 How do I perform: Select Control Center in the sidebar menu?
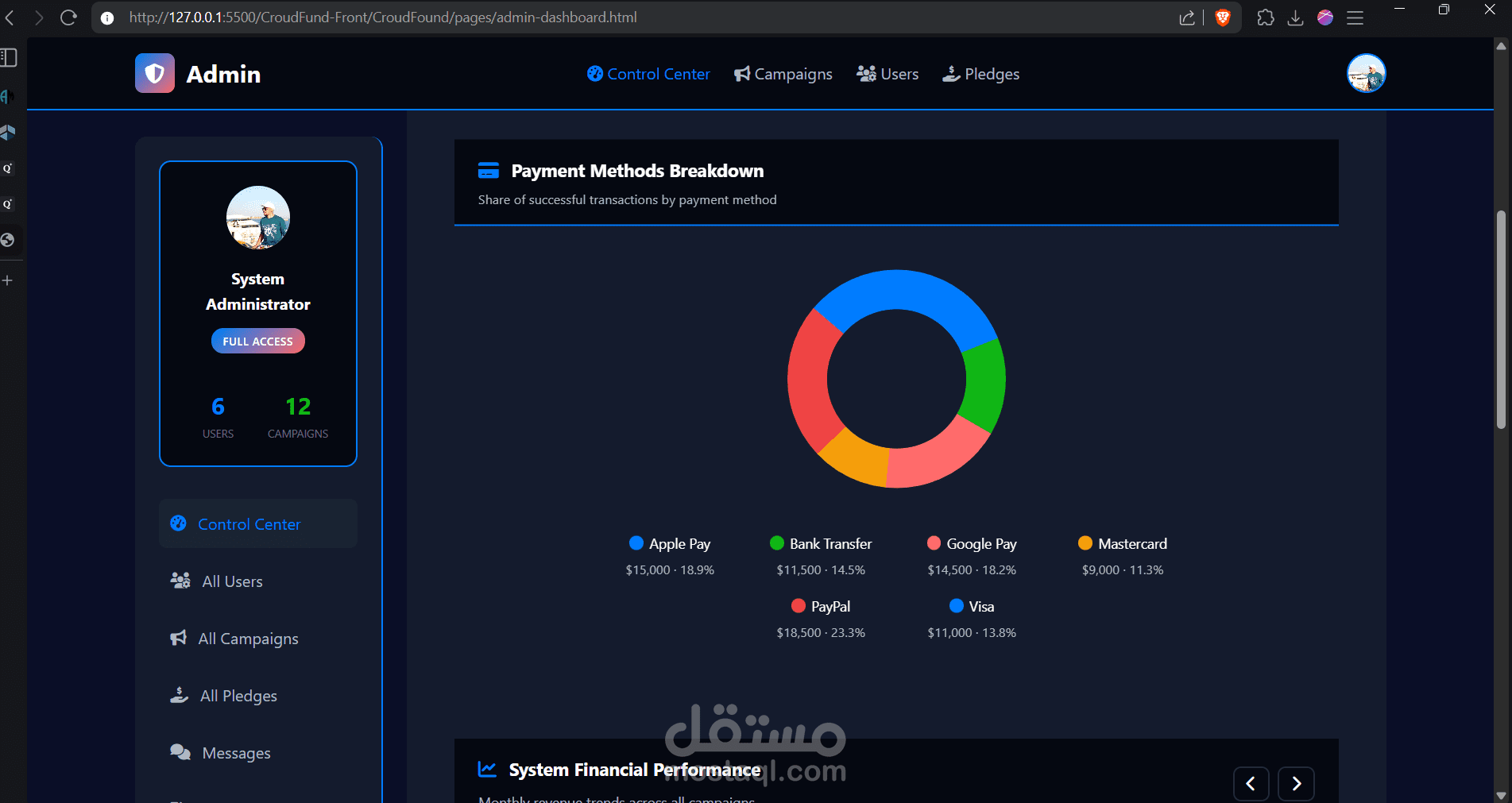coord(258,523)
